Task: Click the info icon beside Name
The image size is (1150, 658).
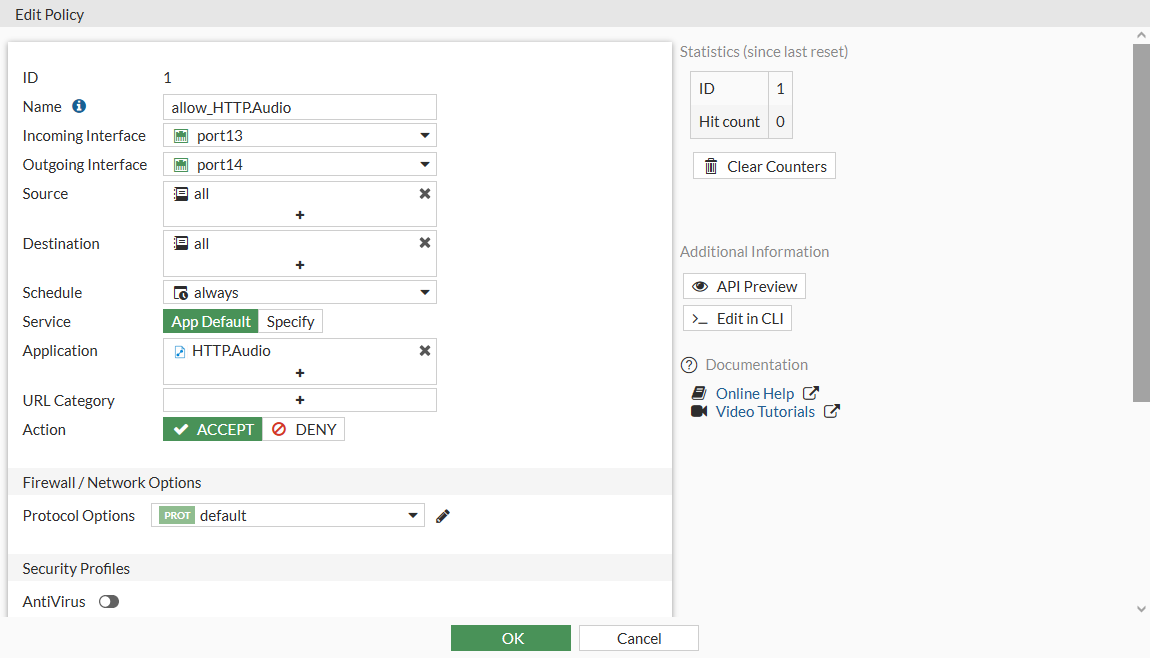Action: pos(79,106)
